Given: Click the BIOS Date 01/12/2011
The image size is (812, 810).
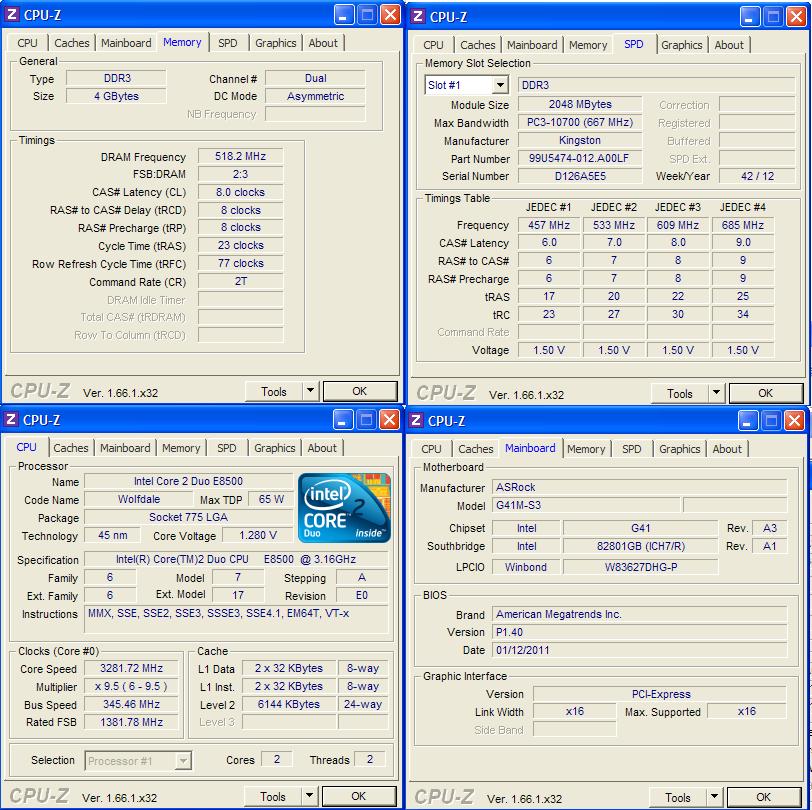Looking at the screenshot, I should [x=640, y=650].
